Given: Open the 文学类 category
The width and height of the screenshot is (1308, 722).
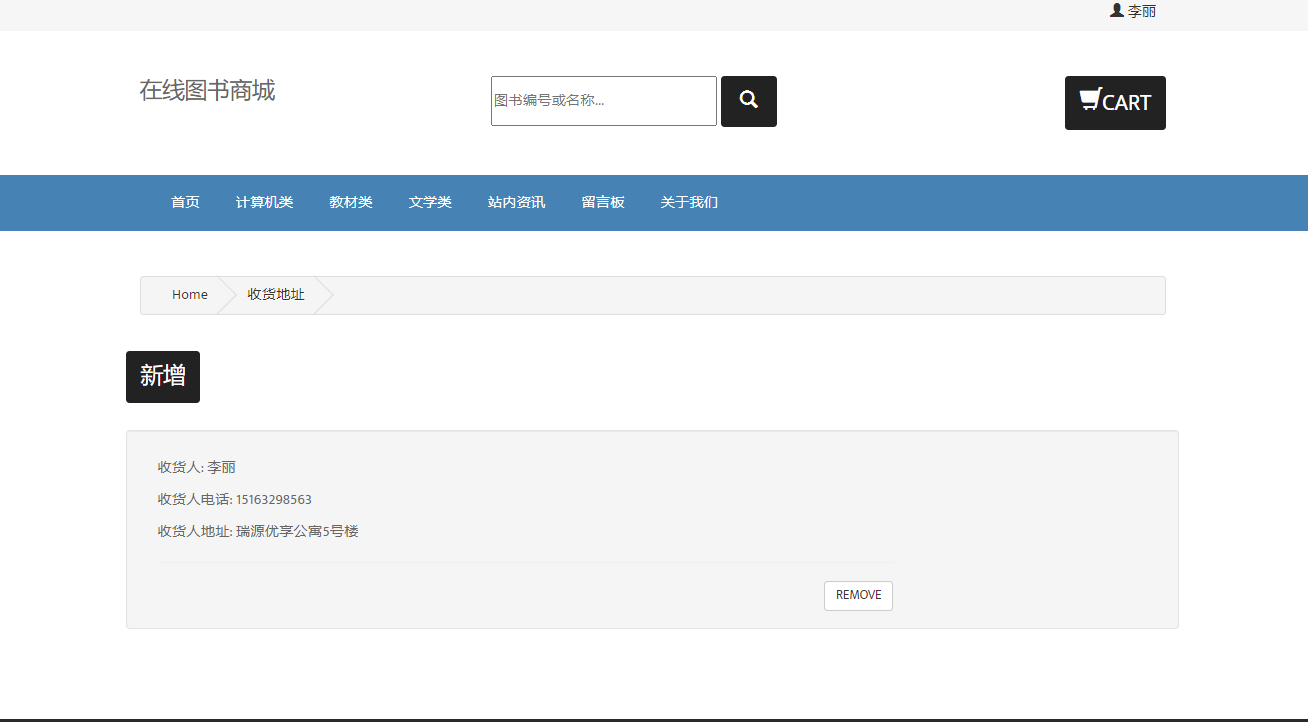Looking at the screenshot, I should (430, 202).
